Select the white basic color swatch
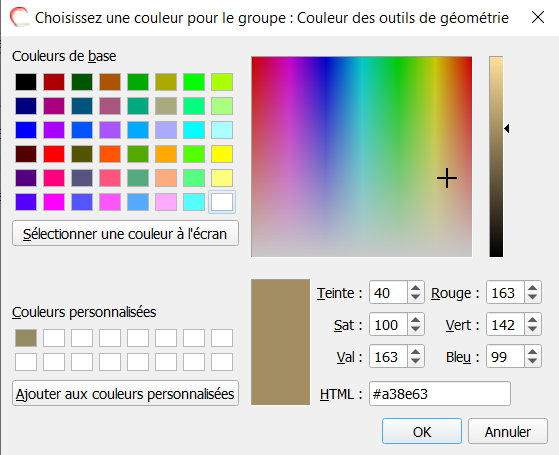Image resolution: width=559 pixels, height=455 pixels. click(222, 202)
